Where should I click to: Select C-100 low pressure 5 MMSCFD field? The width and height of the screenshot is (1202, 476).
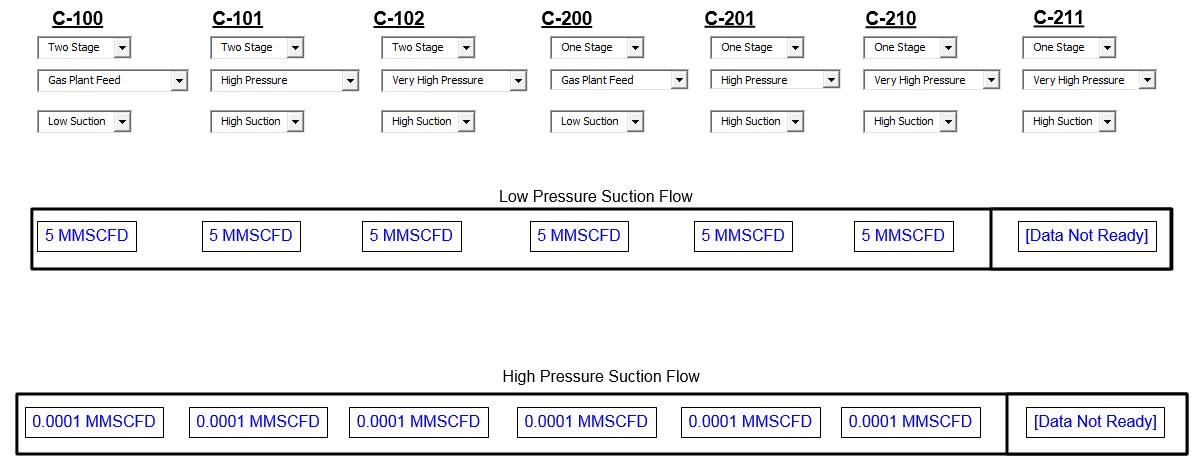point(88,237)
